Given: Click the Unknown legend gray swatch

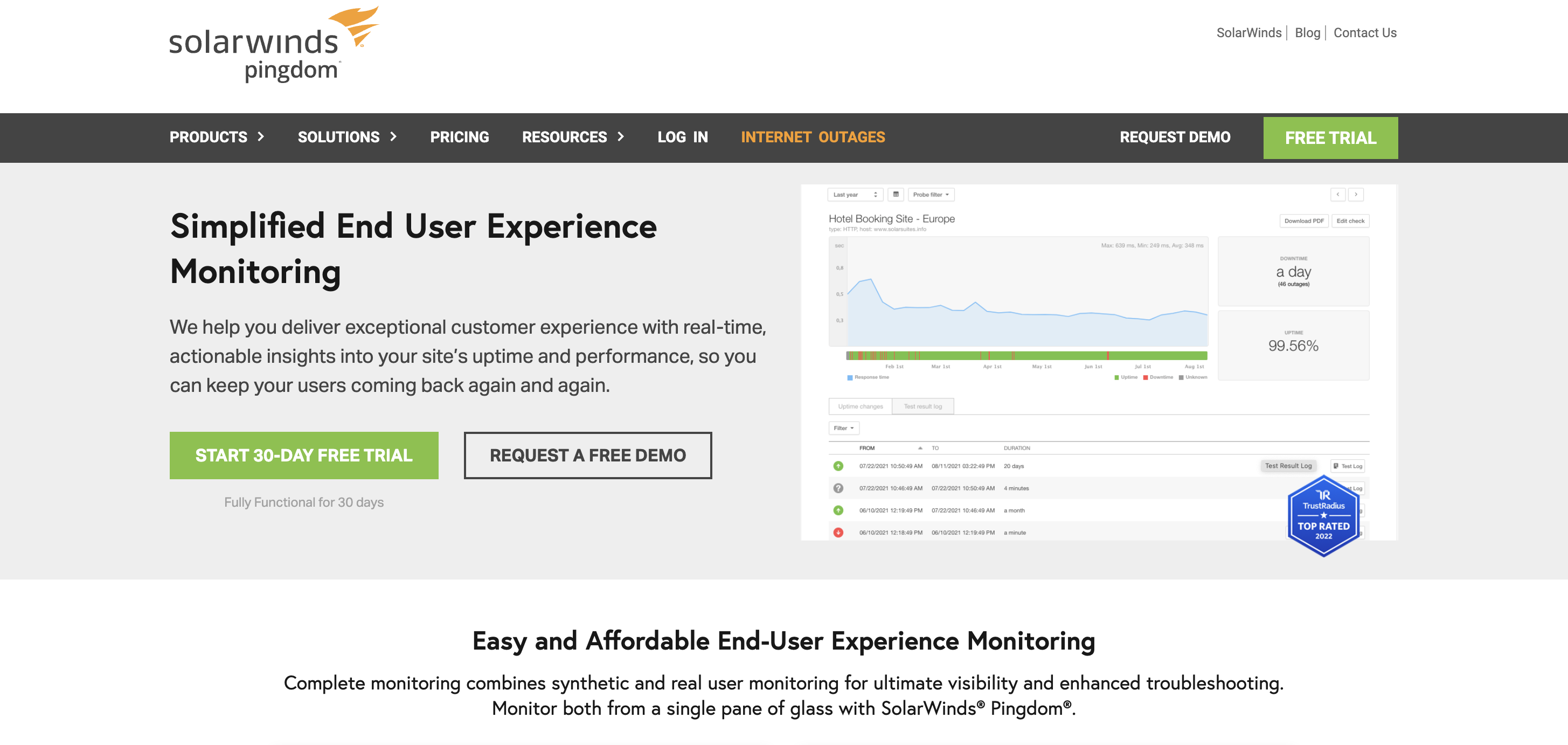Looking at the screenshot, I should click(x=1181, y=378).
